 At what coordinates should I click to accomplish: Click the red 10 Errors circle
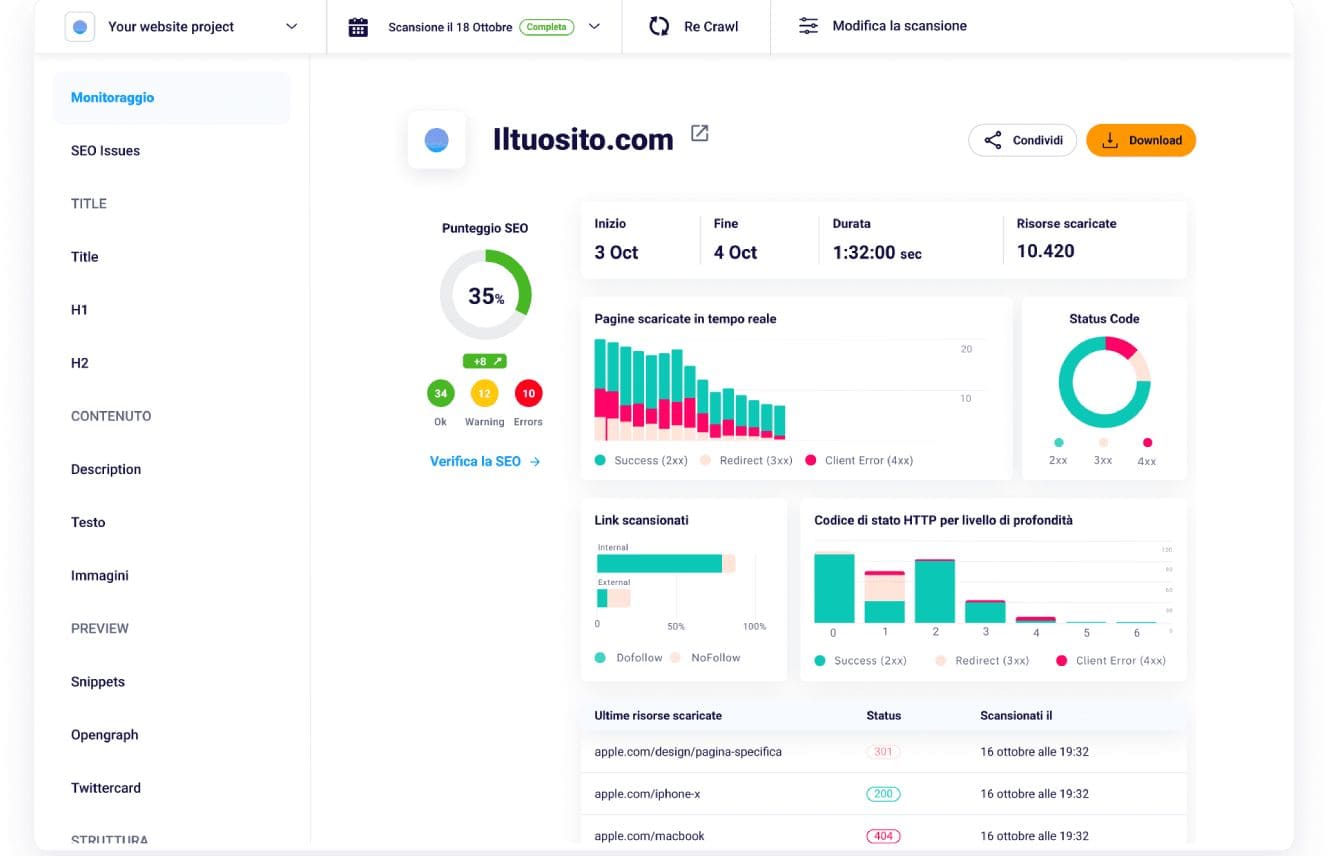click(528, 393)
